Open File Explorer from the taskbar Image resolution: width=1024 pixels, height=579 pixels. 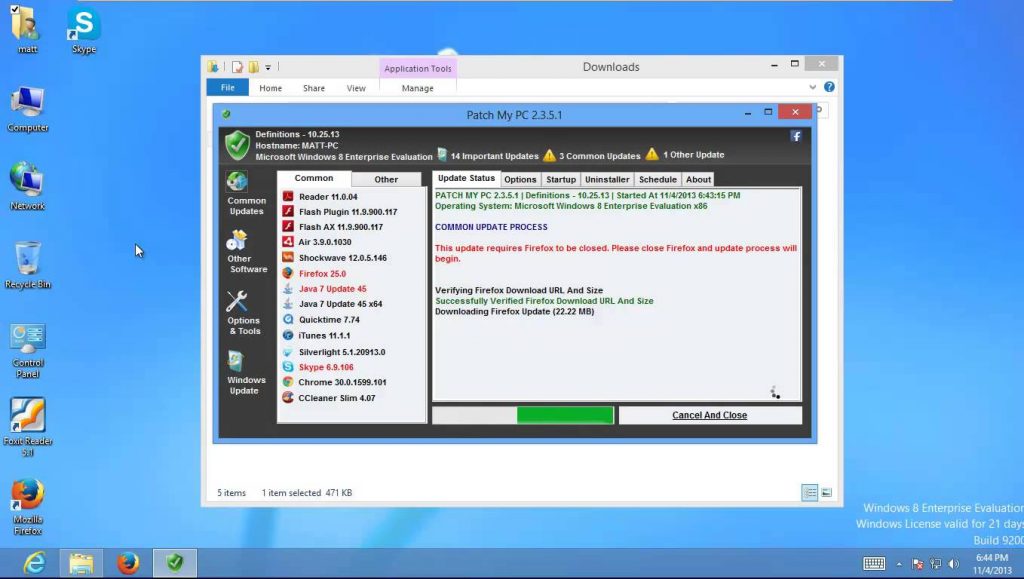(81, 563)
